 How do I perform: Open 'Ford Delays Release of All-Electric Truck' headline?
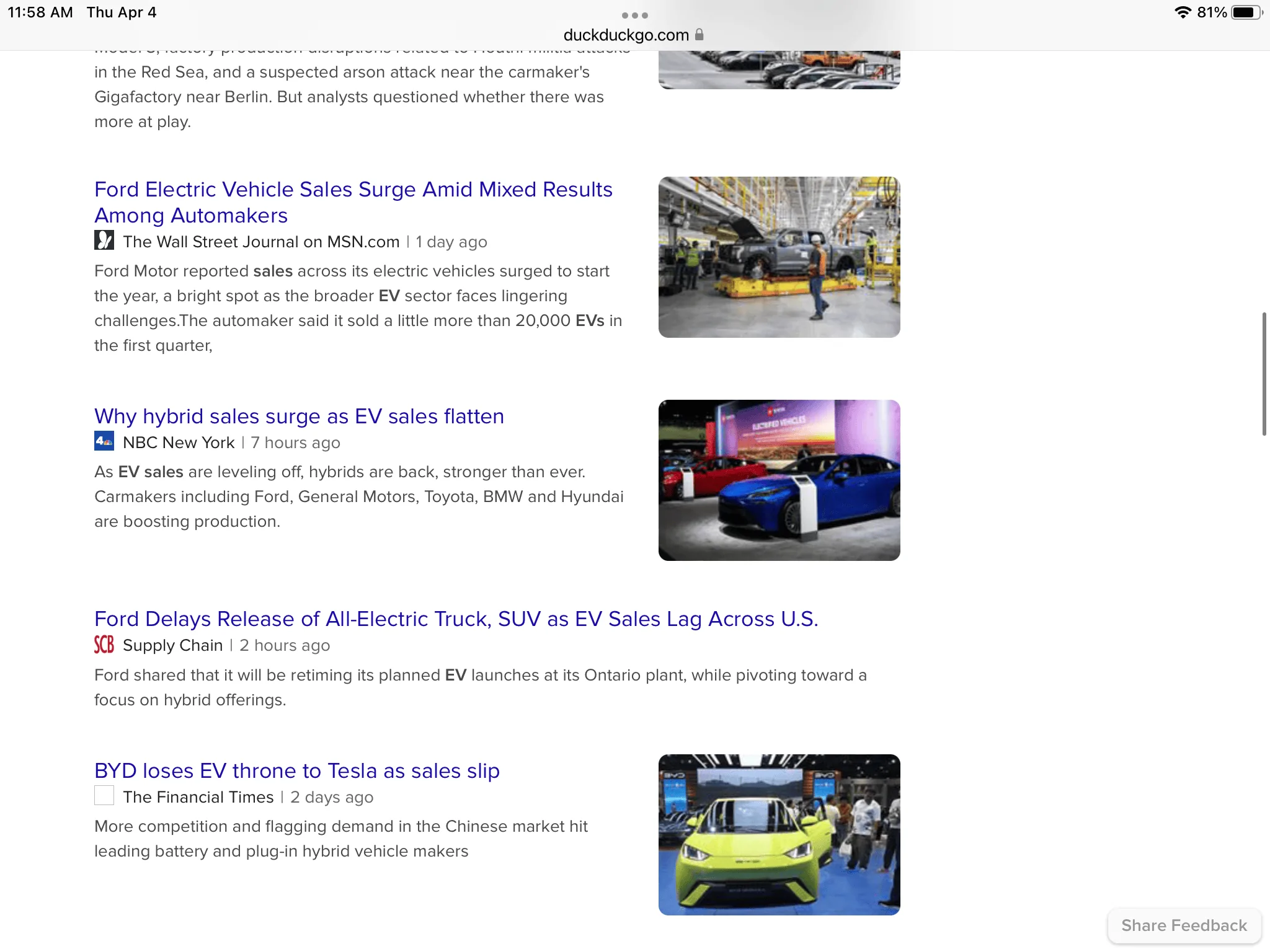point(456,619)
